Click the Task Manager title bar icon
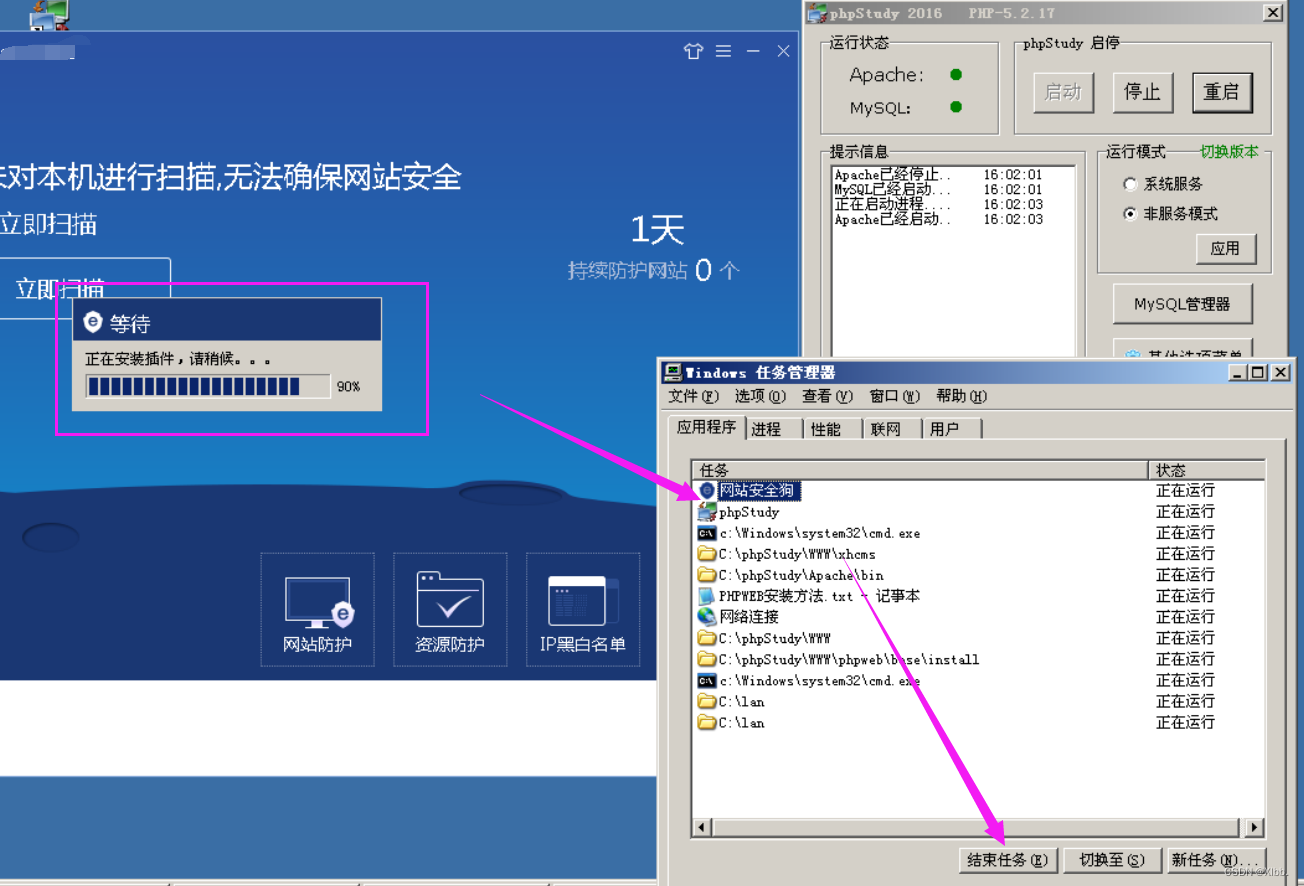 [673, 373]
